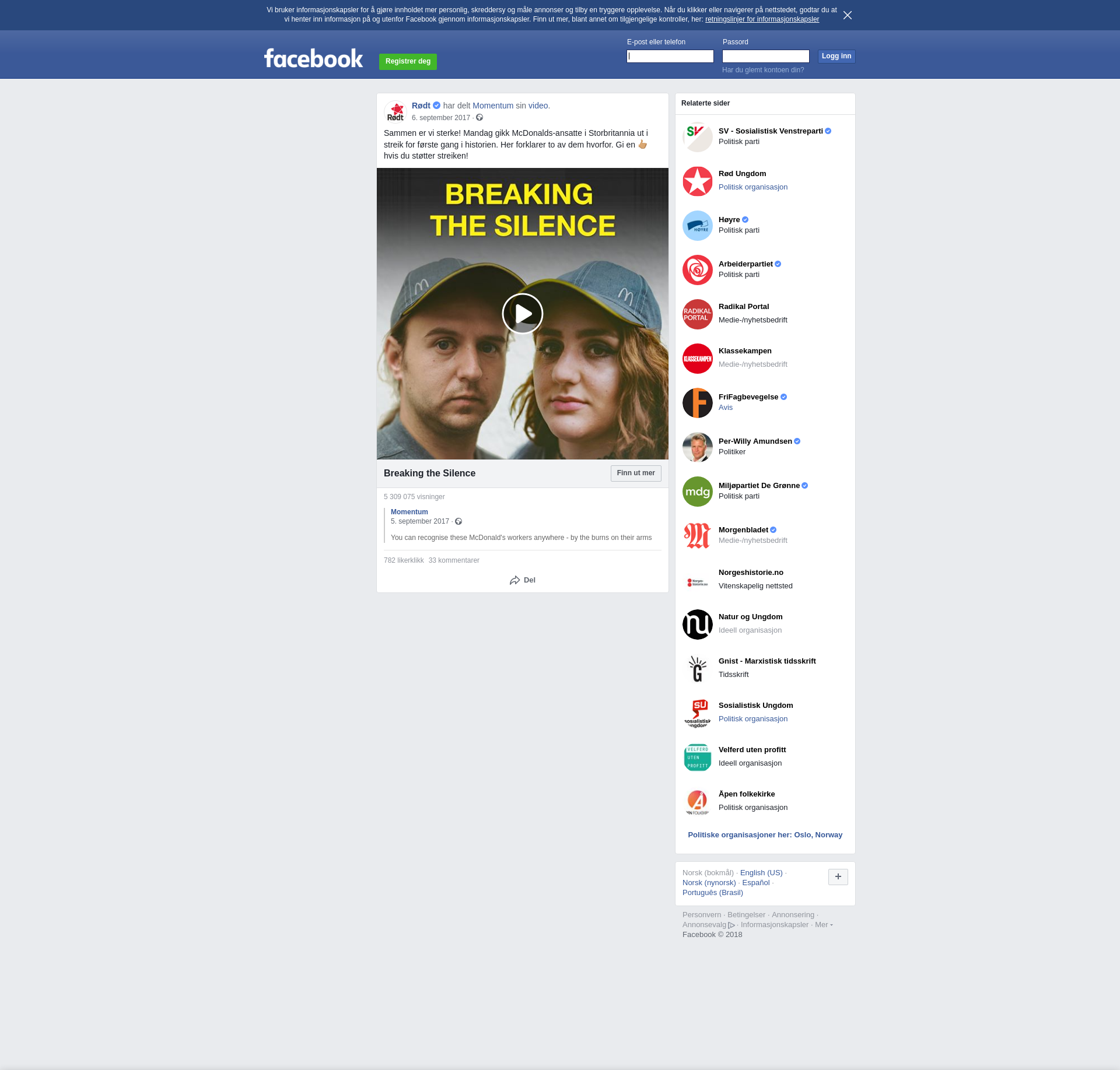
Task: Open the '782 likerklikk' count
Action: tap(404, 560)
